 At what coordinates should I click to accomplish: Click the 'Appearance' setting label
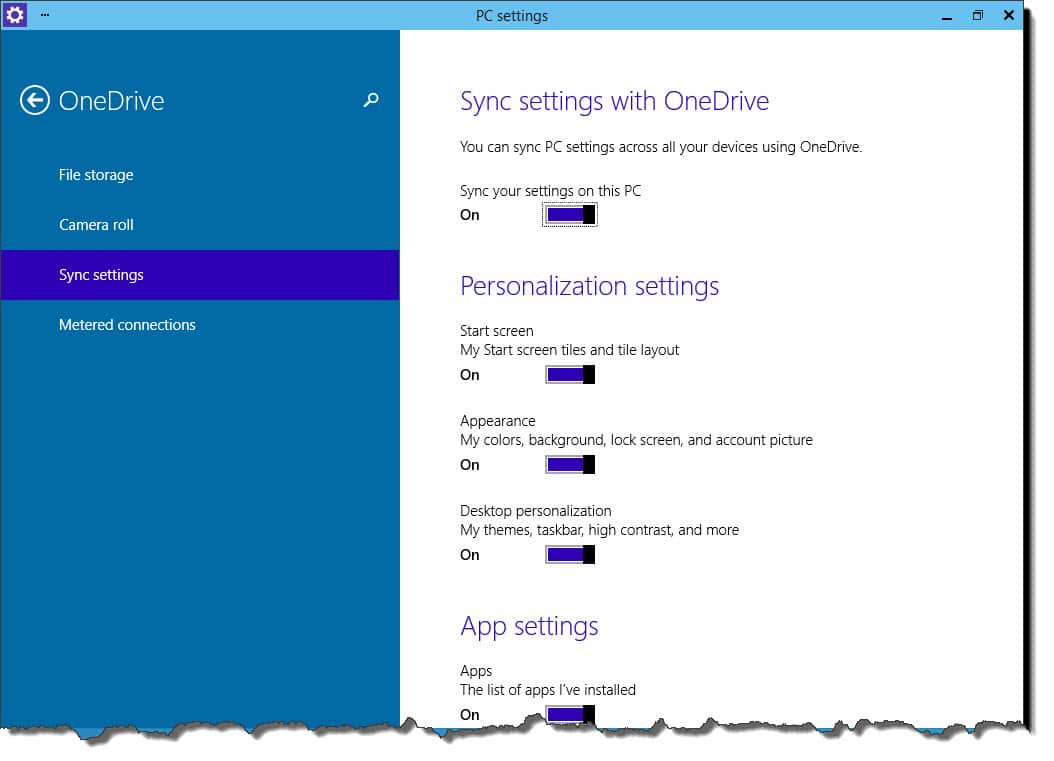tap(497, 422)
